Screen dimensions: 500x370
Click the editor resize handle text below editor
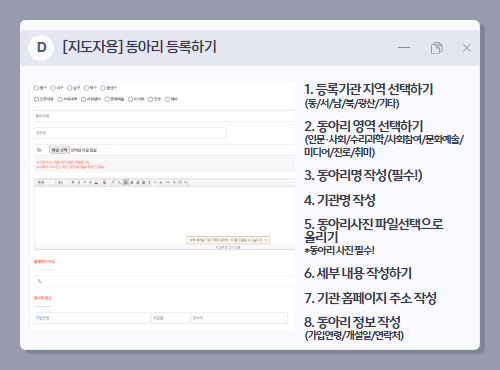pyautogui.click(x=228, y=247)
